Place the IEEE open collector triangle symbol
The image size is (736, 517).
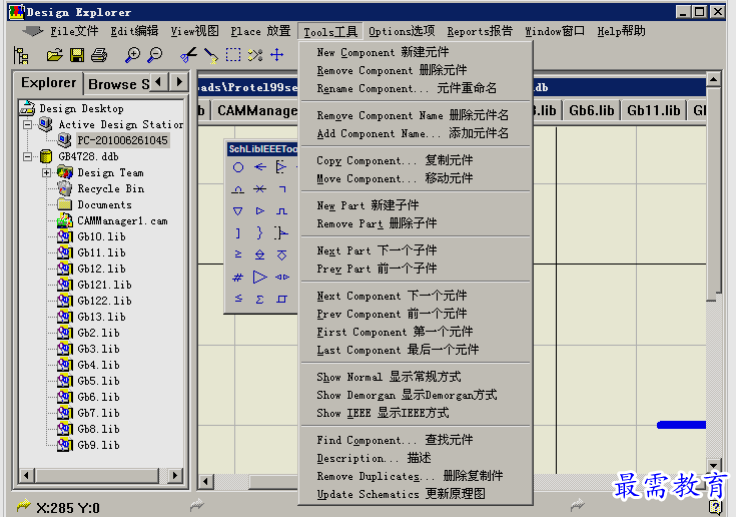point(238,211)
